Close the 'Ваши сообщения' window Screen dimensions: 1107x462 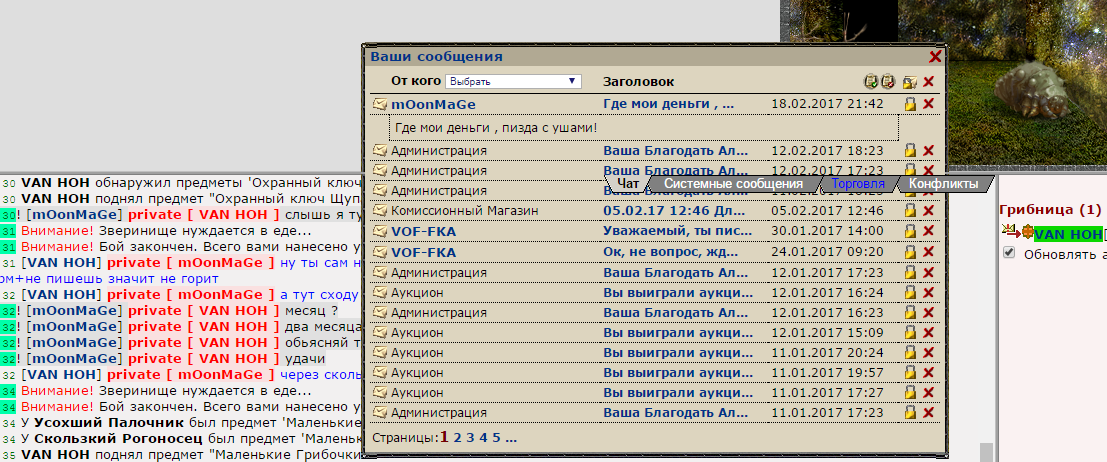click(935, 57)
